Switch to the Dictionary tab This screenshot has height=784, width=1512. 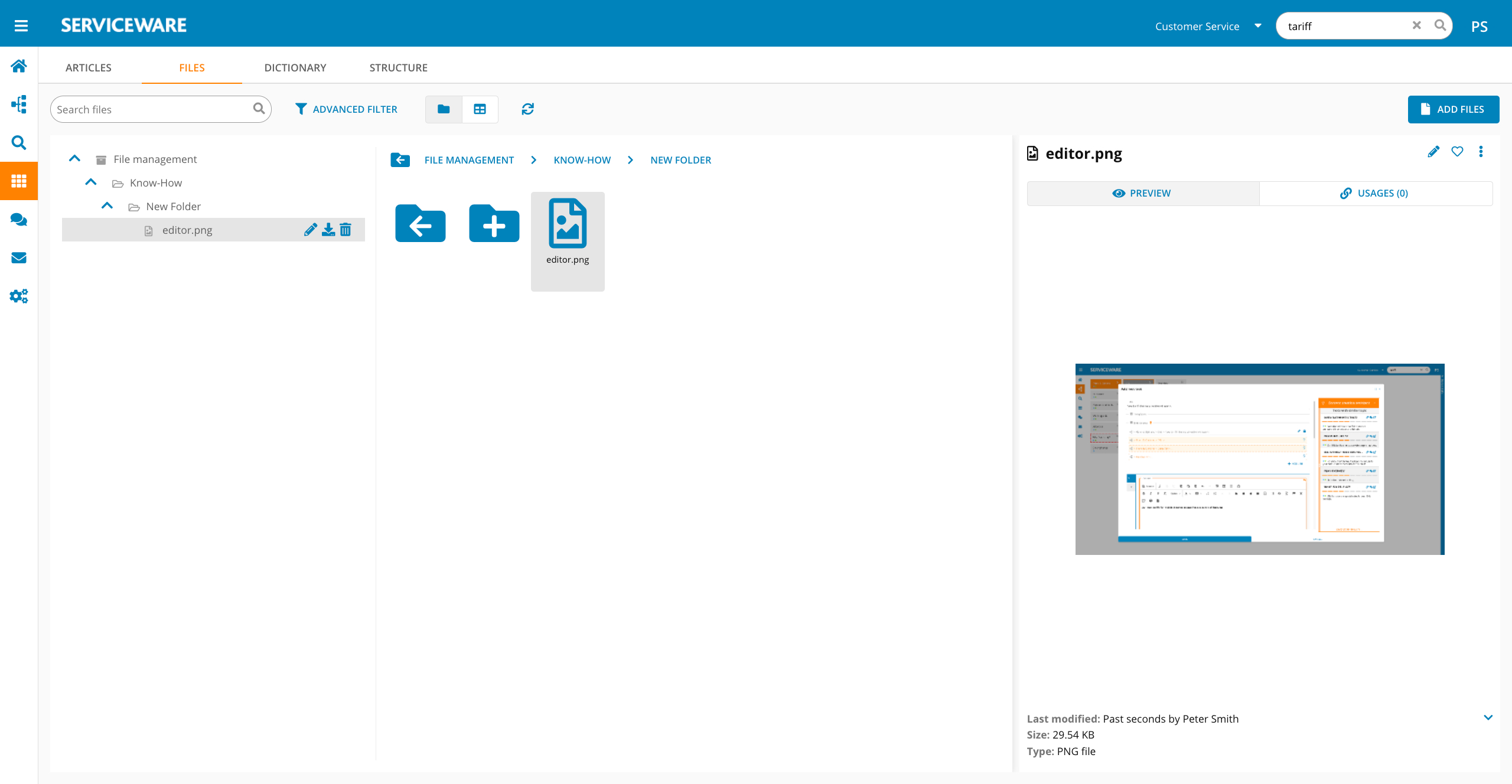tap(295, 67)
